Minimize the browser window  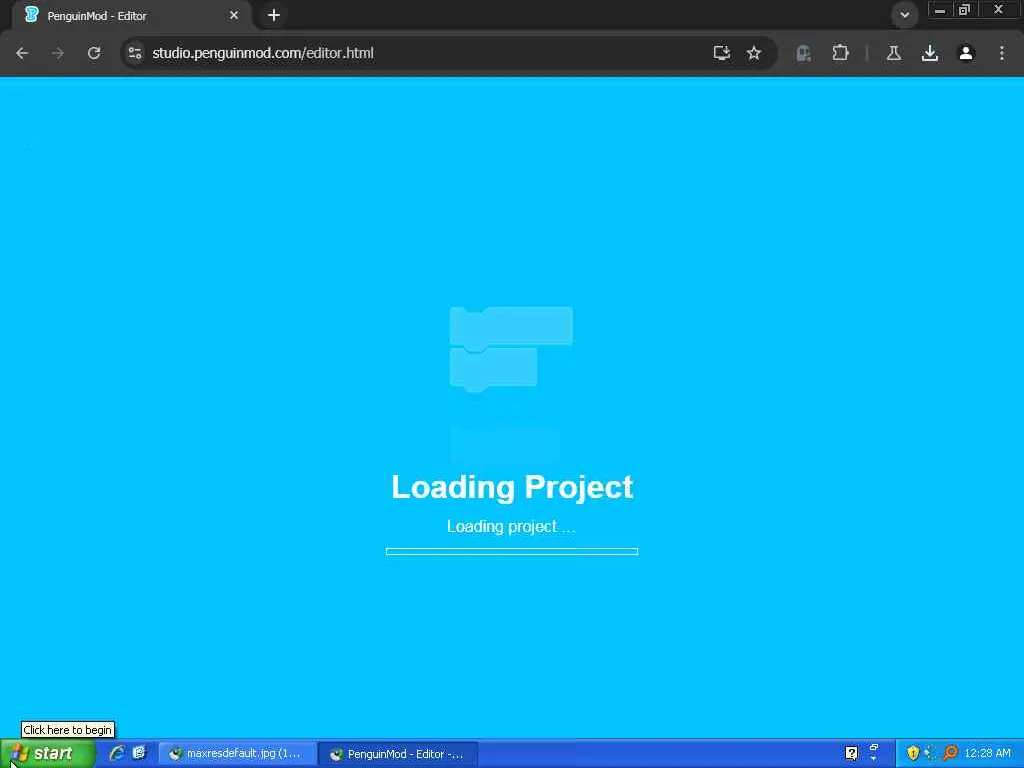(940, 10)
